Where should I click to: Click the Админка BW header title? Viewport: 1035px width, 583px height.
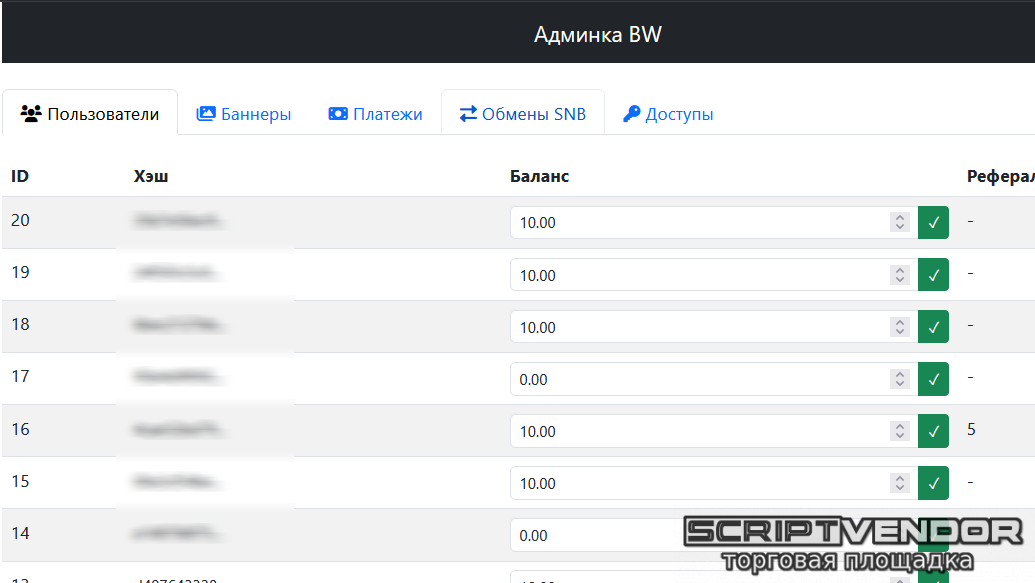[x=597, y=35]
